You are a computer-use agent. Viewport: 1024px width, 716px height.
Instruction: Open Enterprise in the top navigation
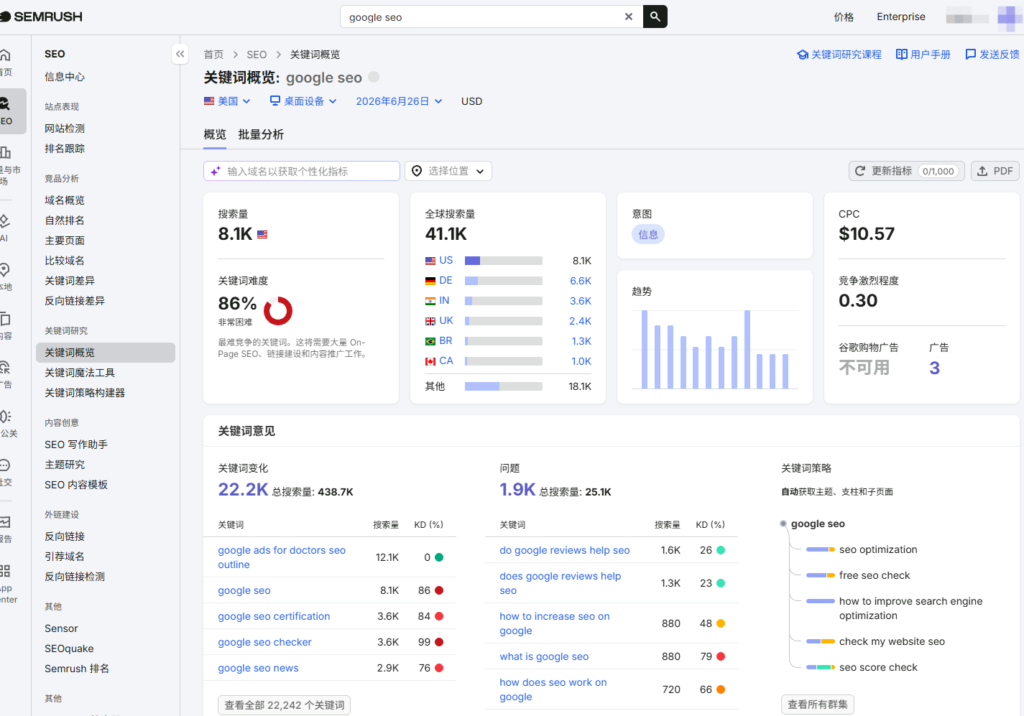point(901,17)
